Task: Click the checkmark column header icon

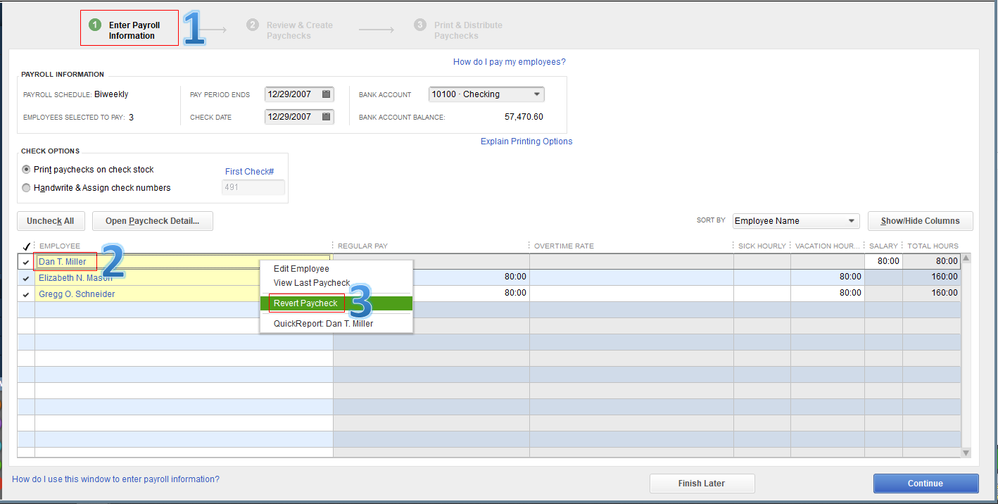Action: 26,246
